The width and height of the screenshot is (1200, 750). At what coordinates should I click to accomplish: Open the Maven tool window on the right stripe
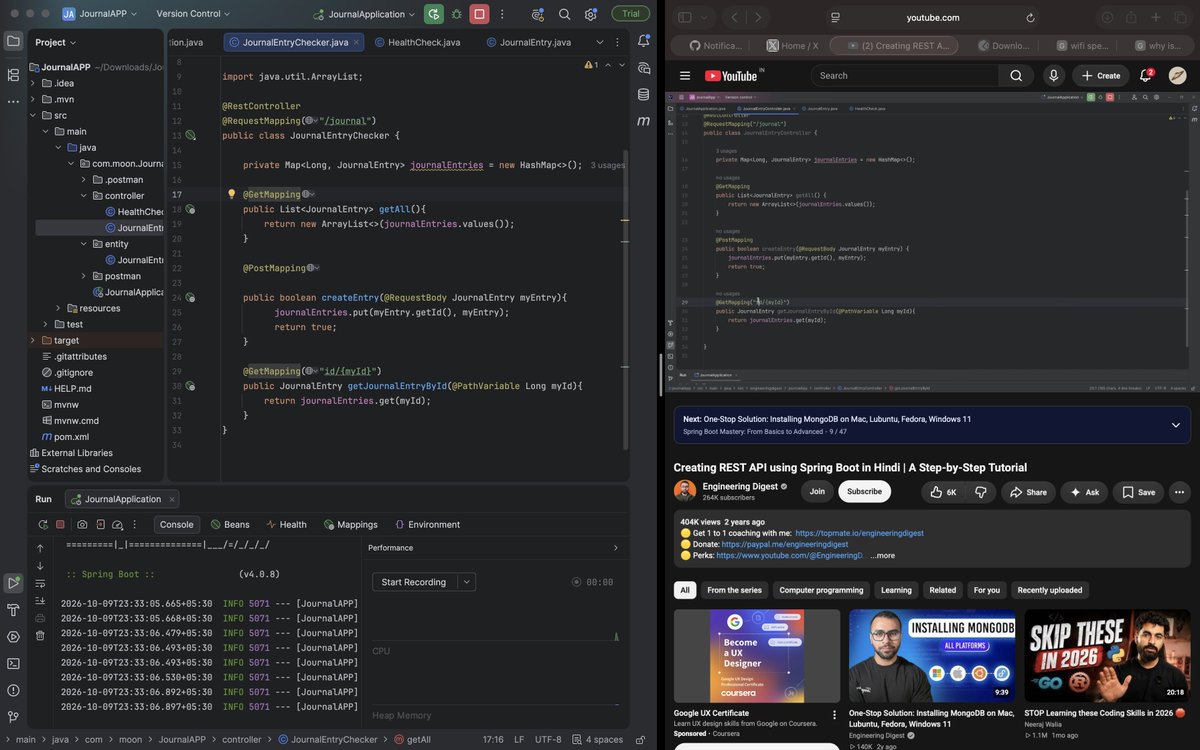point(643,121)
